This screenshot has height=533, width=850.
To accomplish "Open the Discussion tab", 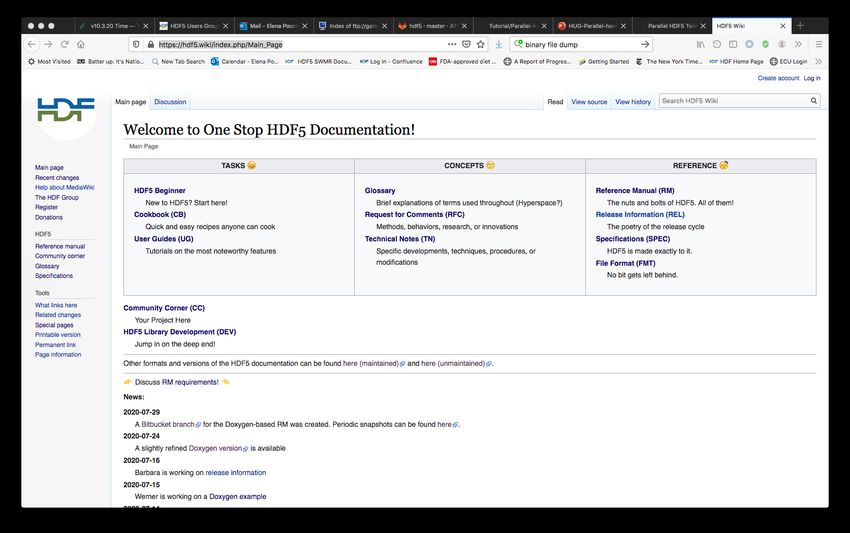I will coord(170,102).
